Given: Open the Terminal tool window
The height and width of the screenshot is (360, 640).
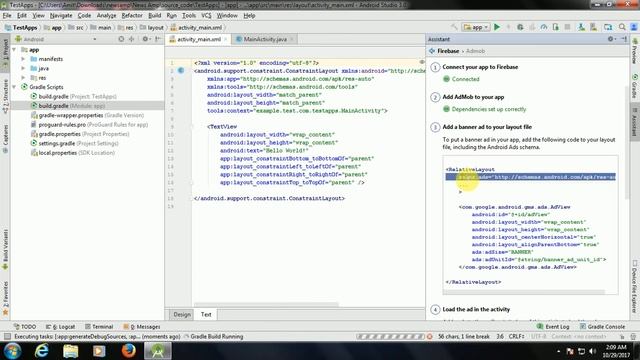Looking at the screenshot, I should [x=99, y=327].
